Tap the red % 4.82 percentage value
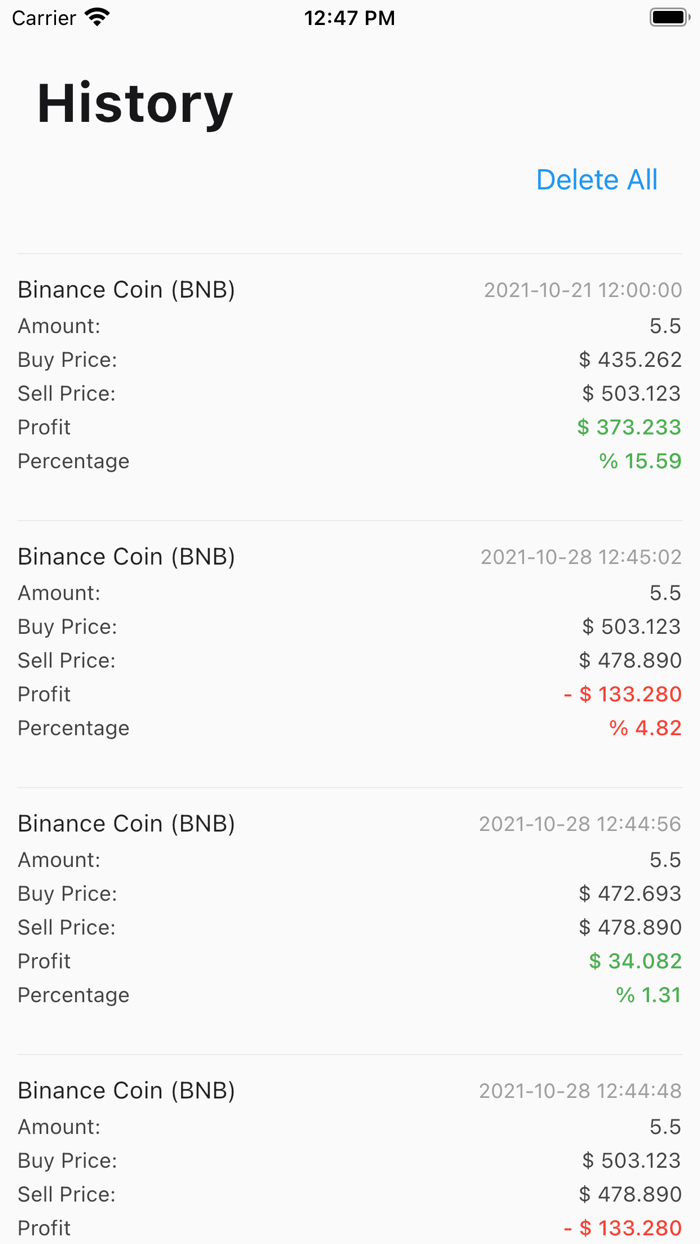The width and height of the screenshot is (700, 1244). 647,728
